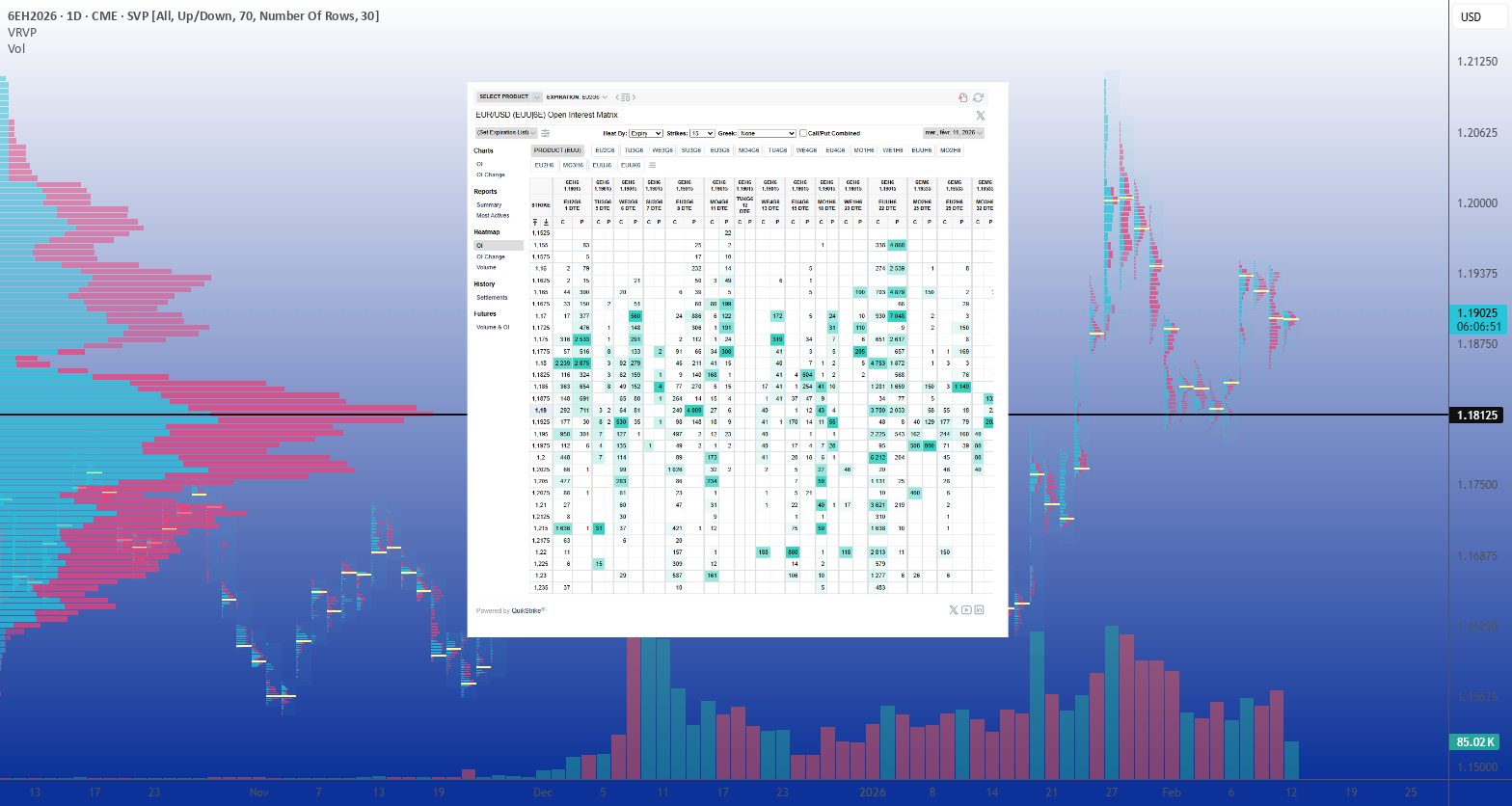Go to previous expiration arrow
Viewport: 1512px width, 806px height.
pyautogui.click(x=617, y=97)
